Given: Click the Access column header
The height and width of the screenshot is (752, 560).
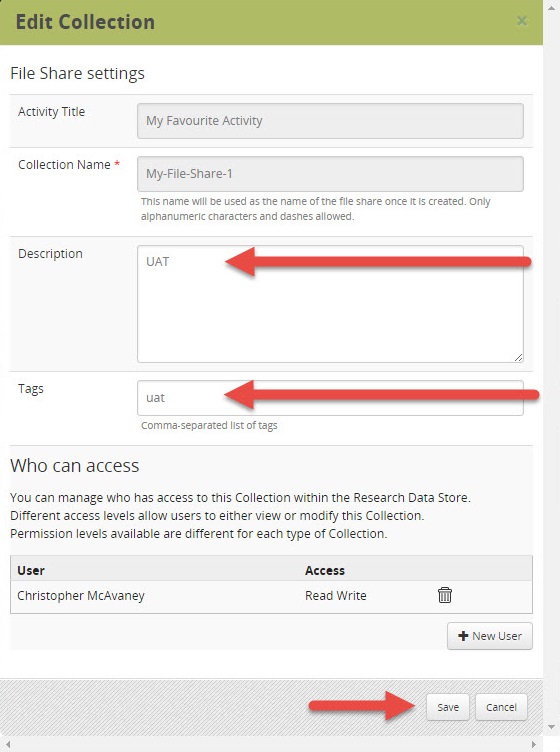Looking at the screenshot, I should 325,570.
